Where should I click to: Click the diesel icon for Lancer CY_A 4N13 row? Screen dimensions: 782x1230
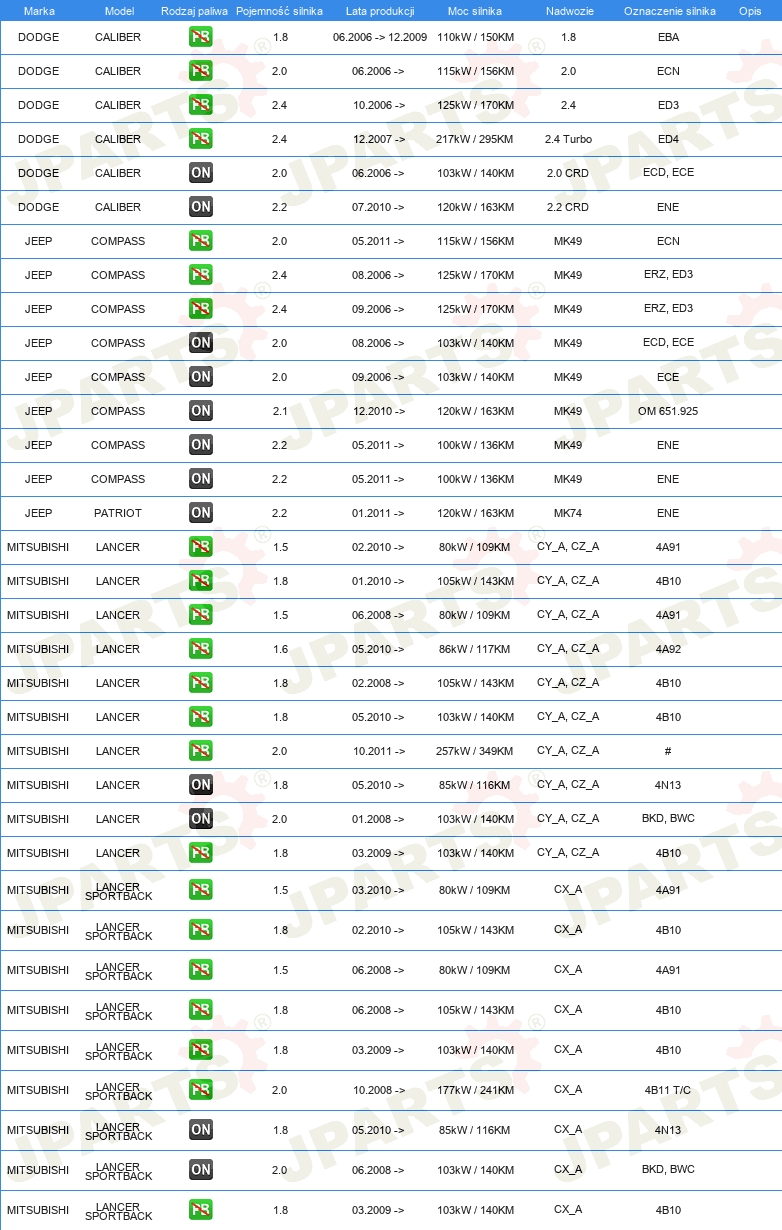(201, 785)
